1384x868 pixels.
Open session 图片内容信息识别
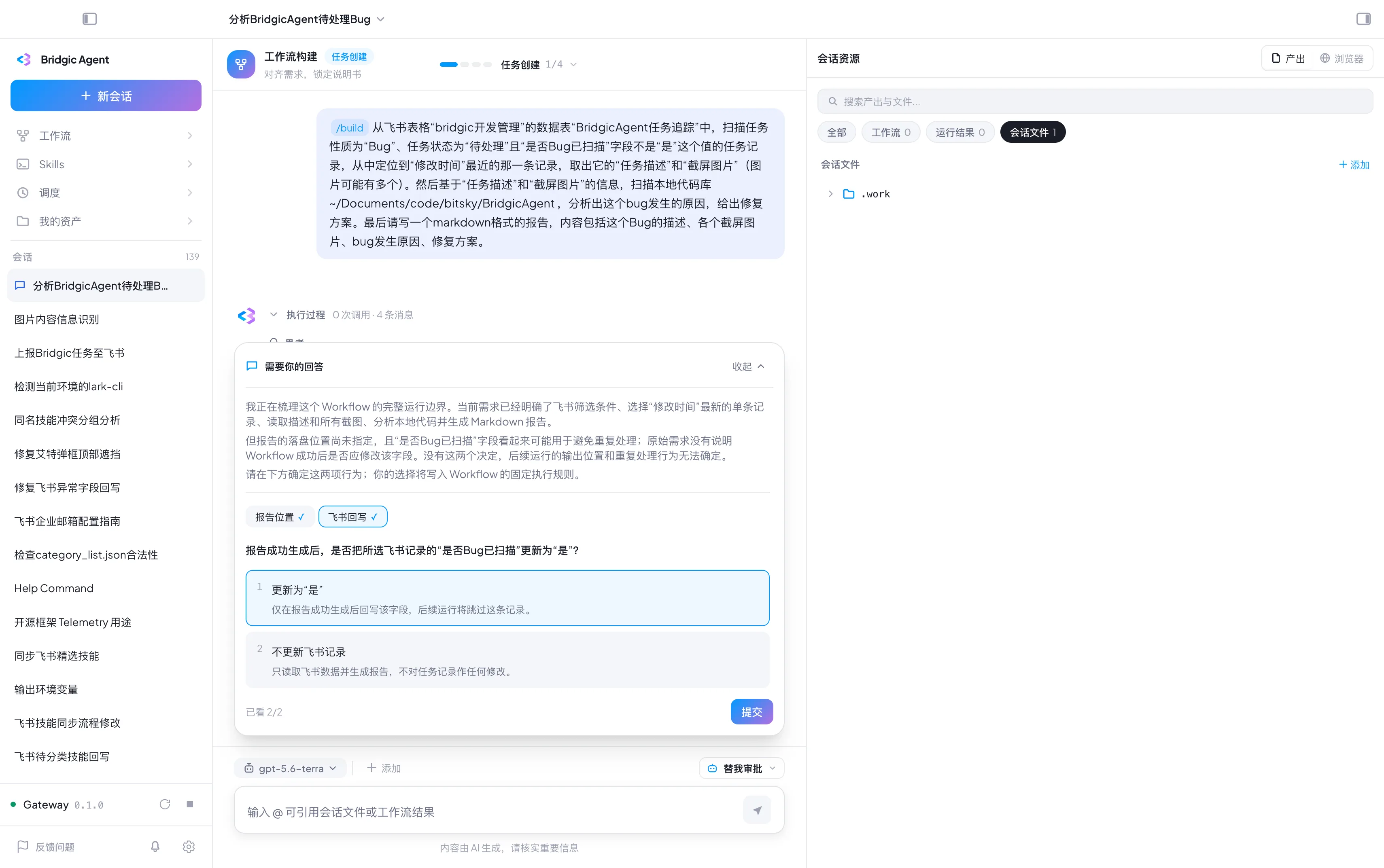coord(106,319)
